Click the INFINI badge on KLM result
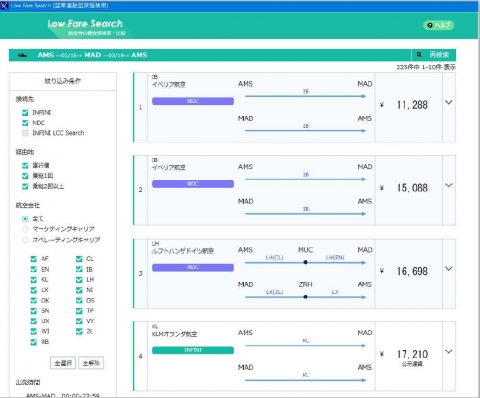The image size is (480, 398). pyautogui.click(x=193, y=350)
